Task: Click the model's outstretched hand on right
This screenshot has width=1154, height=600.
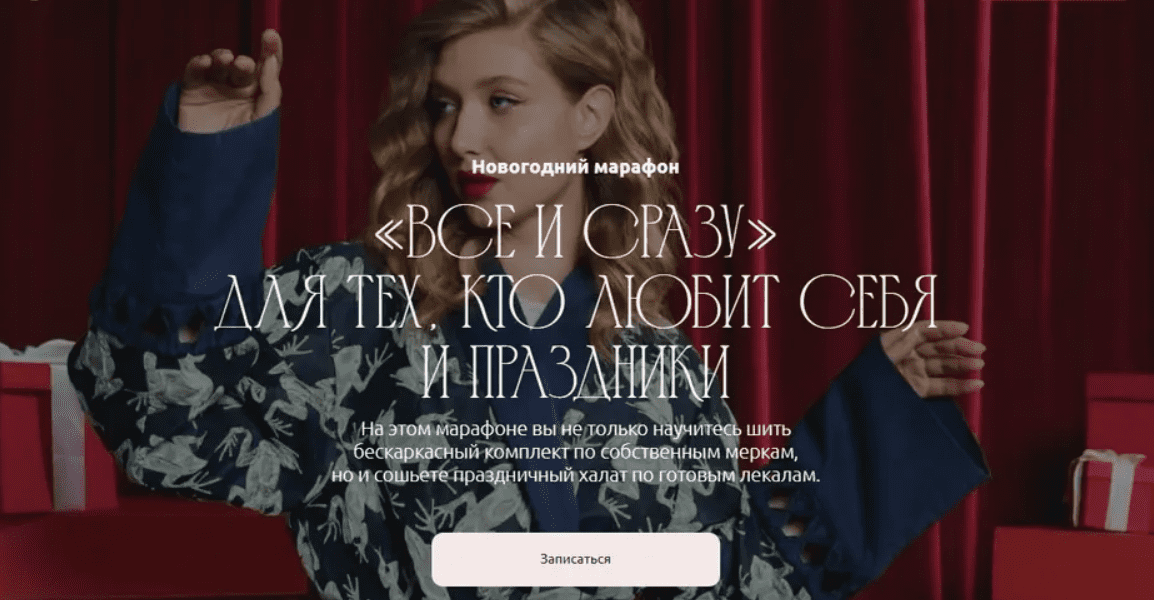Action: [x=933, y=359]
